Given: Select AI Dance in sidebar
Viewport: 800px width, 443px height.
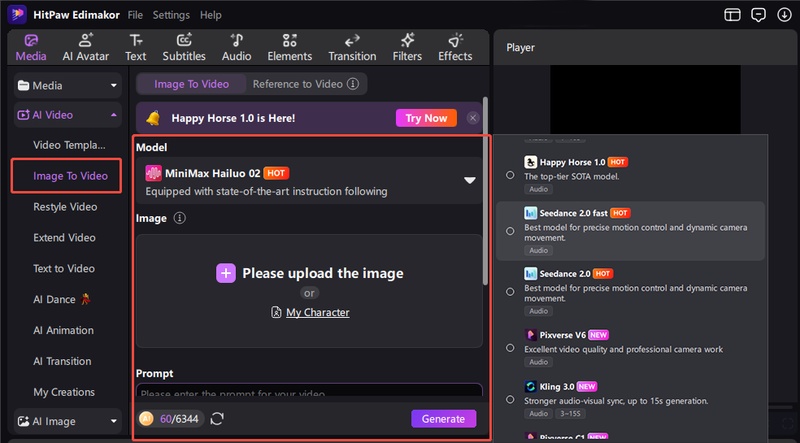Looking at the screenshot, I should (x=62, y=300).
